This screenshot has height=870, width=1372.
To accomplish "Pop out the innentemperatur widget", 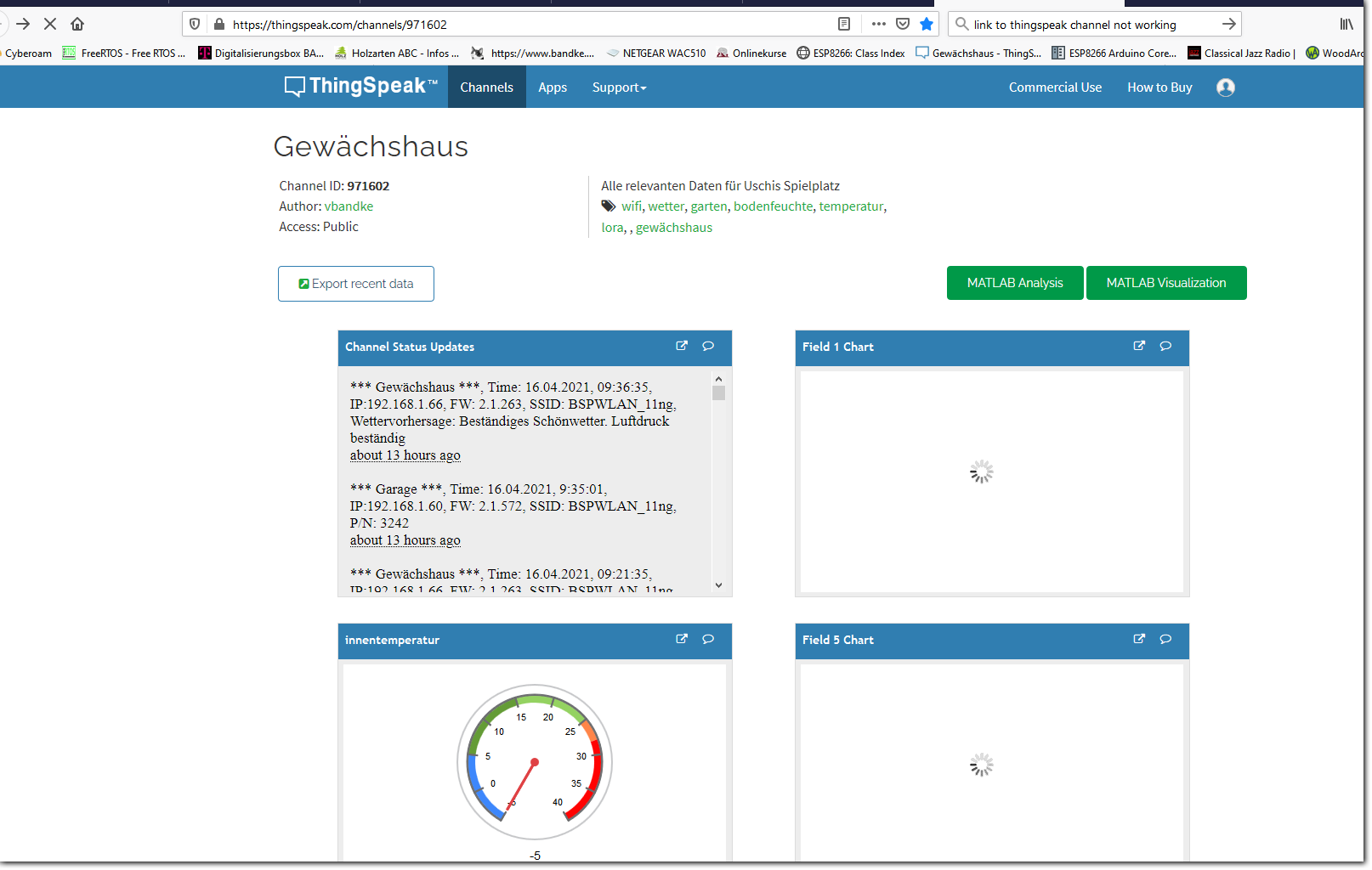I will (x=682, y=639).
